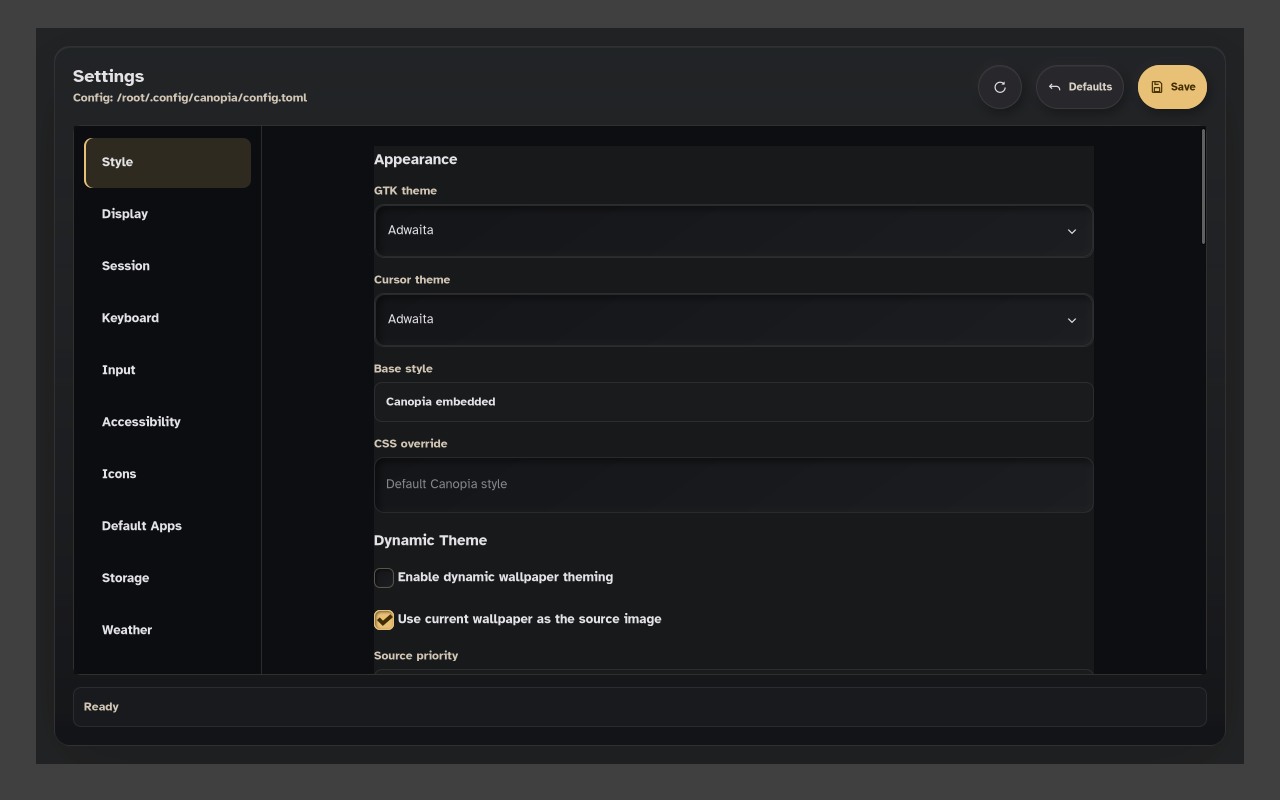
Task: Open the Cursor theme dropdown
Action: pos(733,320)
